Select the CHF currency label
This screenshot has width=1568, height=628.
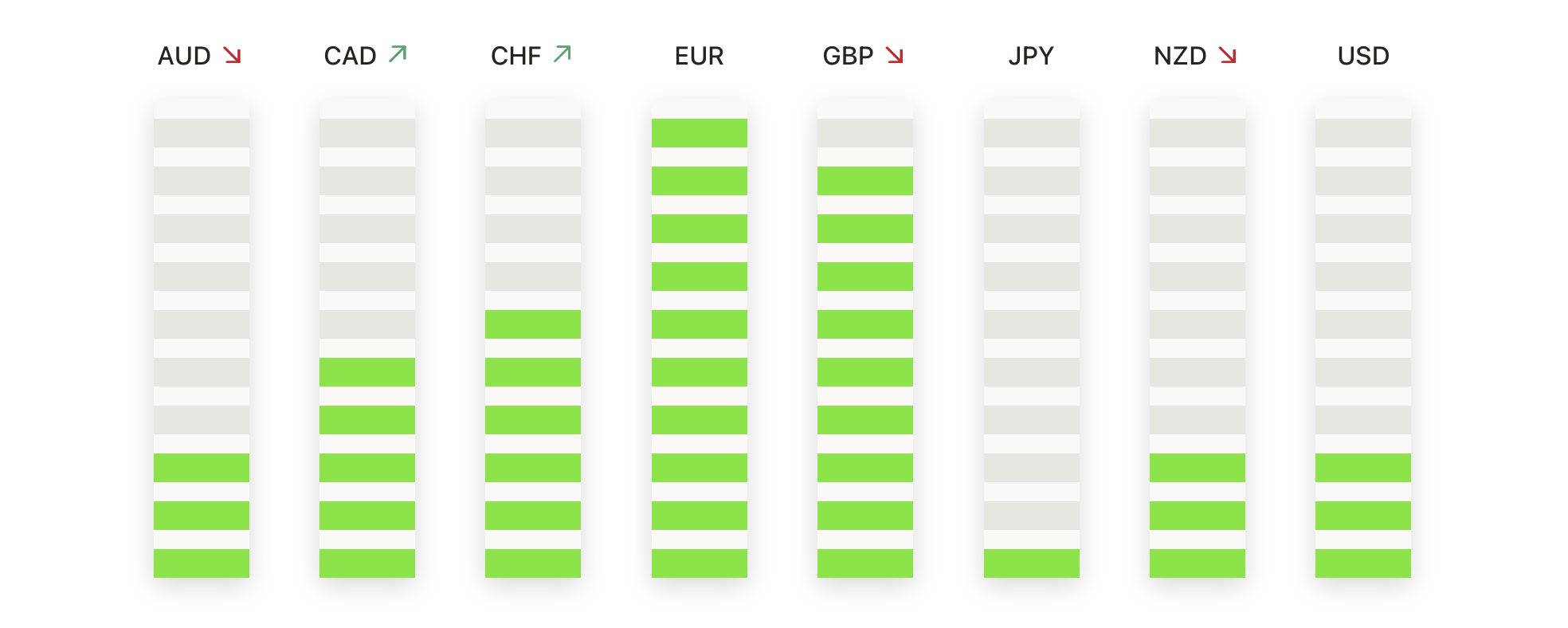pos(515,56)
